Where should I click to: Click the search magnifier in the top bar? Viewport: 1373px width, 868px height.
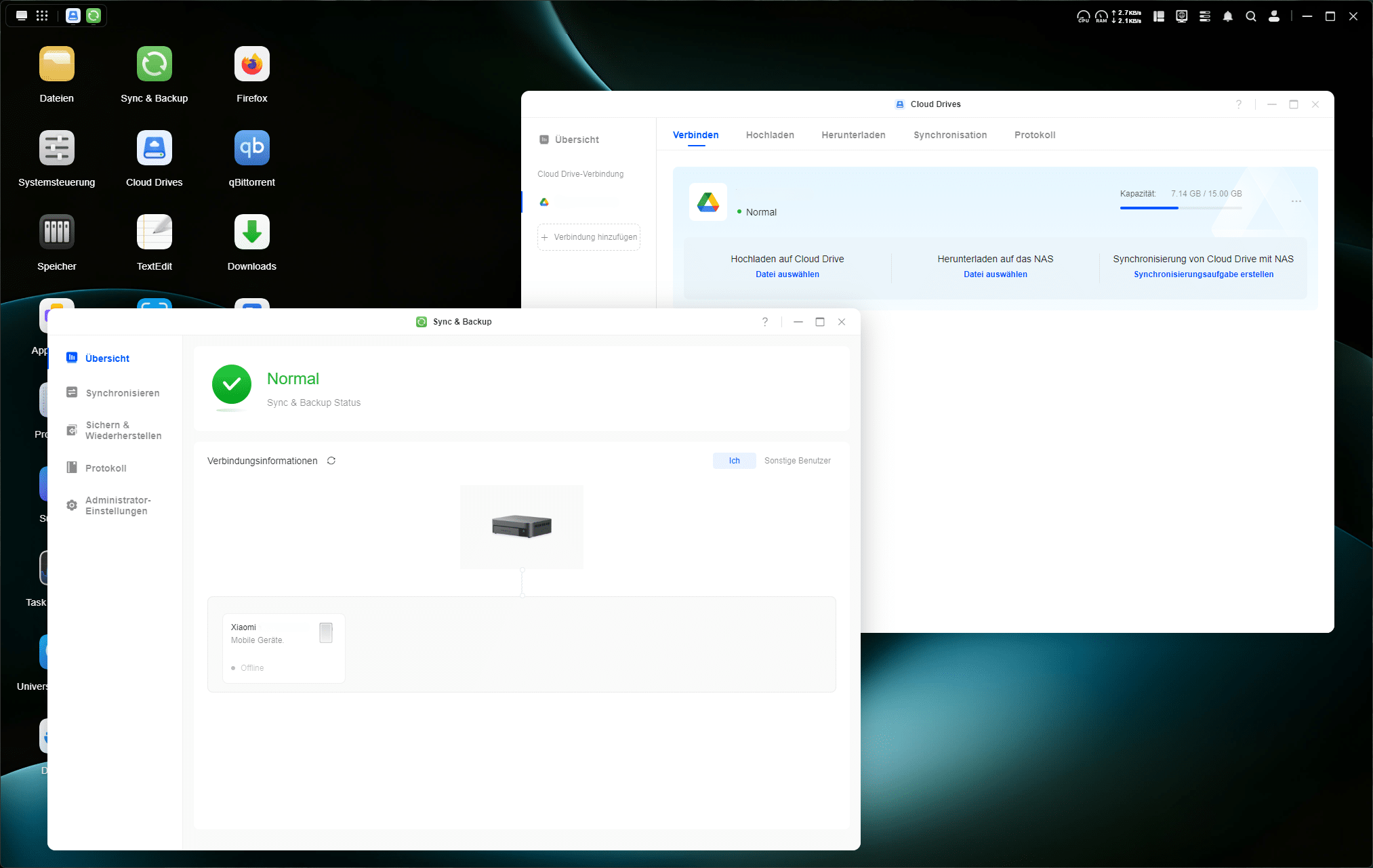[x=1250, y=16]
